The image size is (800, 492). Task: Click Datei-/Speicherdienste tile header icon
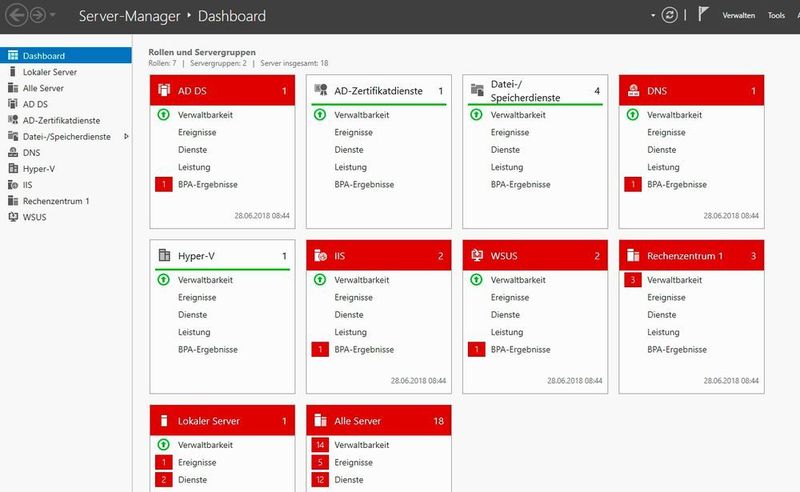[477, 90]
